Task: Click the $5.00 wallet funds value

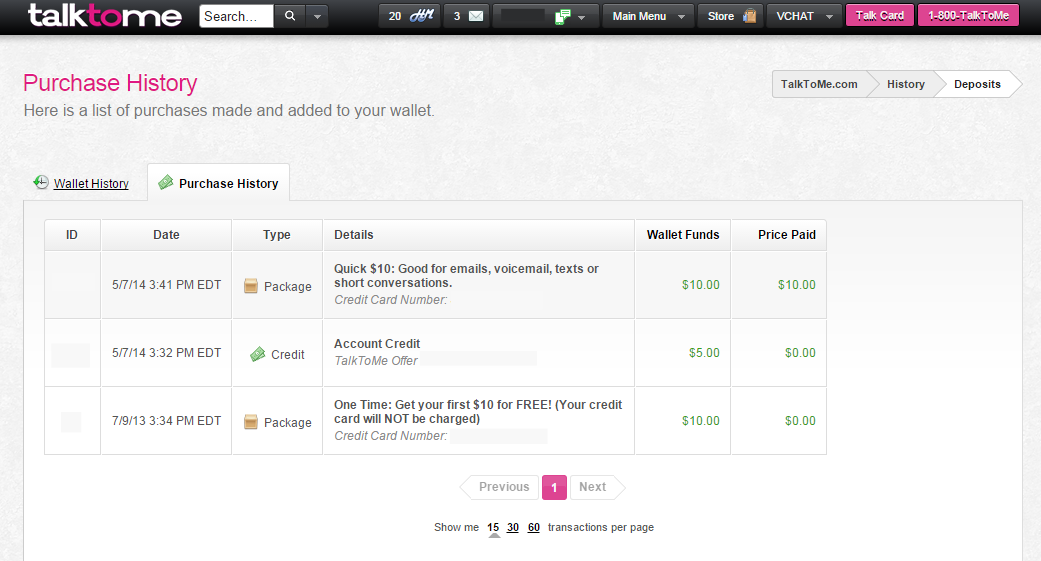Action: pyautogui.click(x=704, y=353)
